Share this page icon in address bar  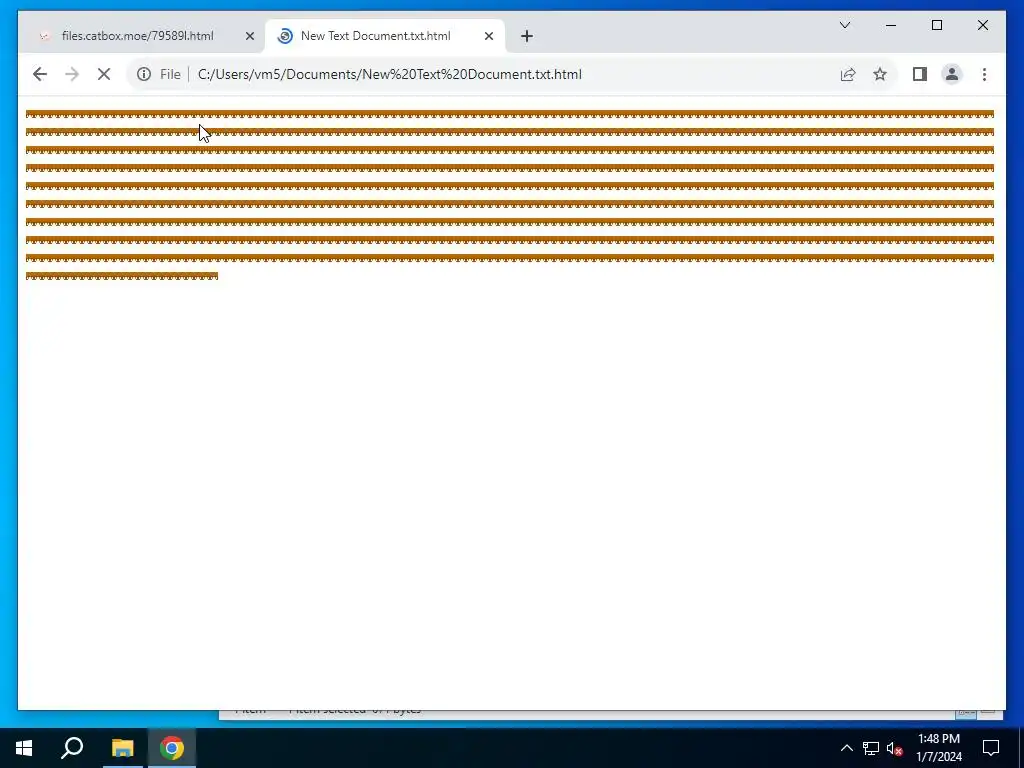pos(848,74)
